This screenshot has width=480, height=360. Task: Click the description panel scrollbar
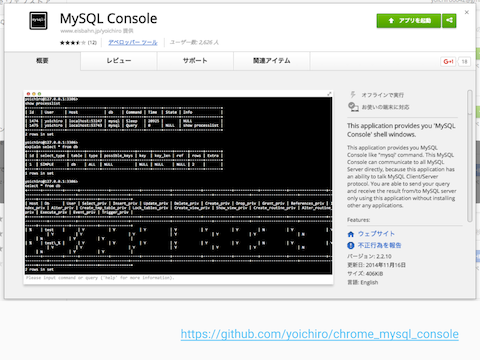coord(469,156)
